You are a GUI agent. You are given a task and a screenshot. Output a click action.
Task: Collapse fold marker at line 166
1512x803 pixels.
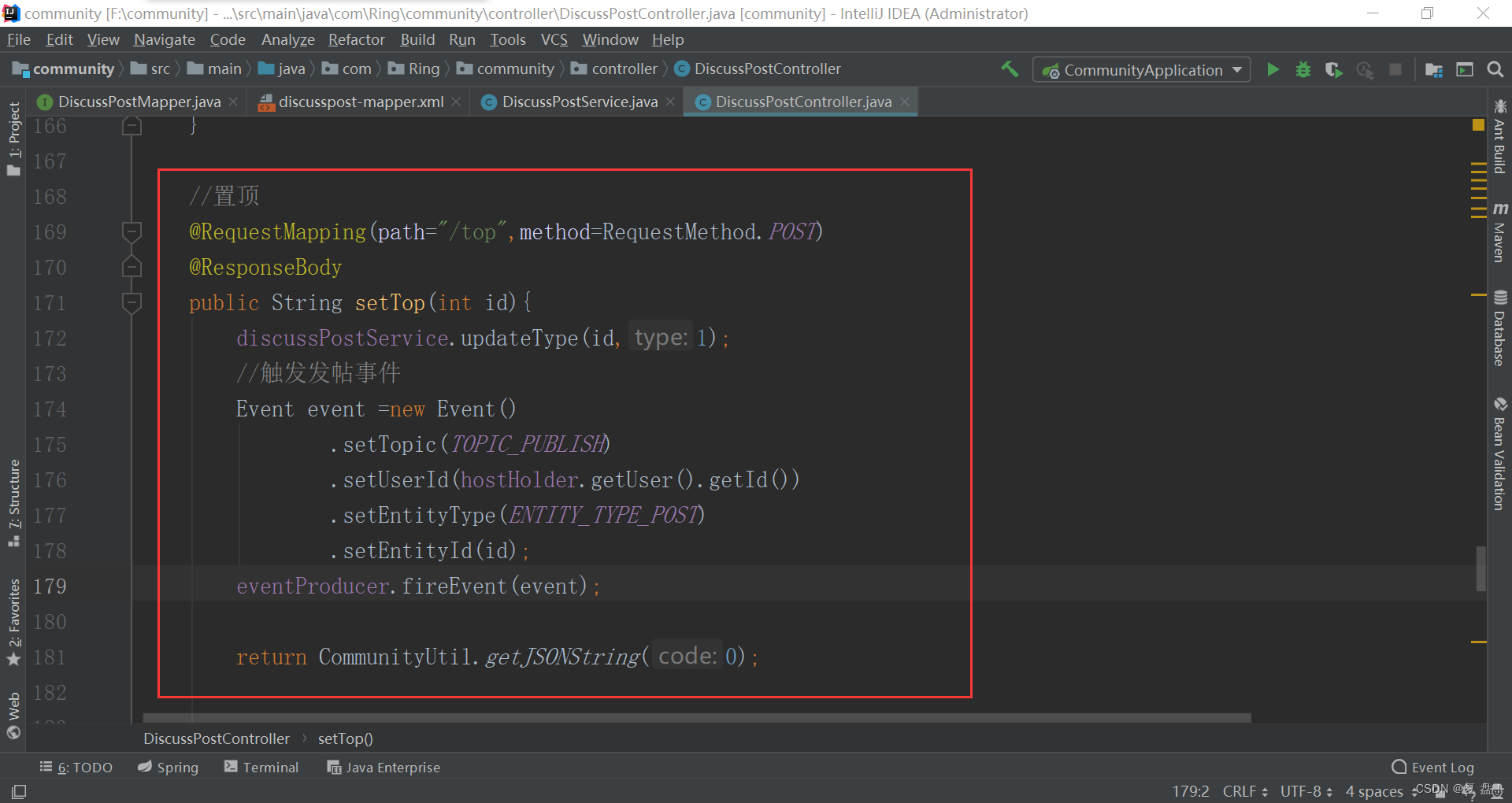coord(132,126)
